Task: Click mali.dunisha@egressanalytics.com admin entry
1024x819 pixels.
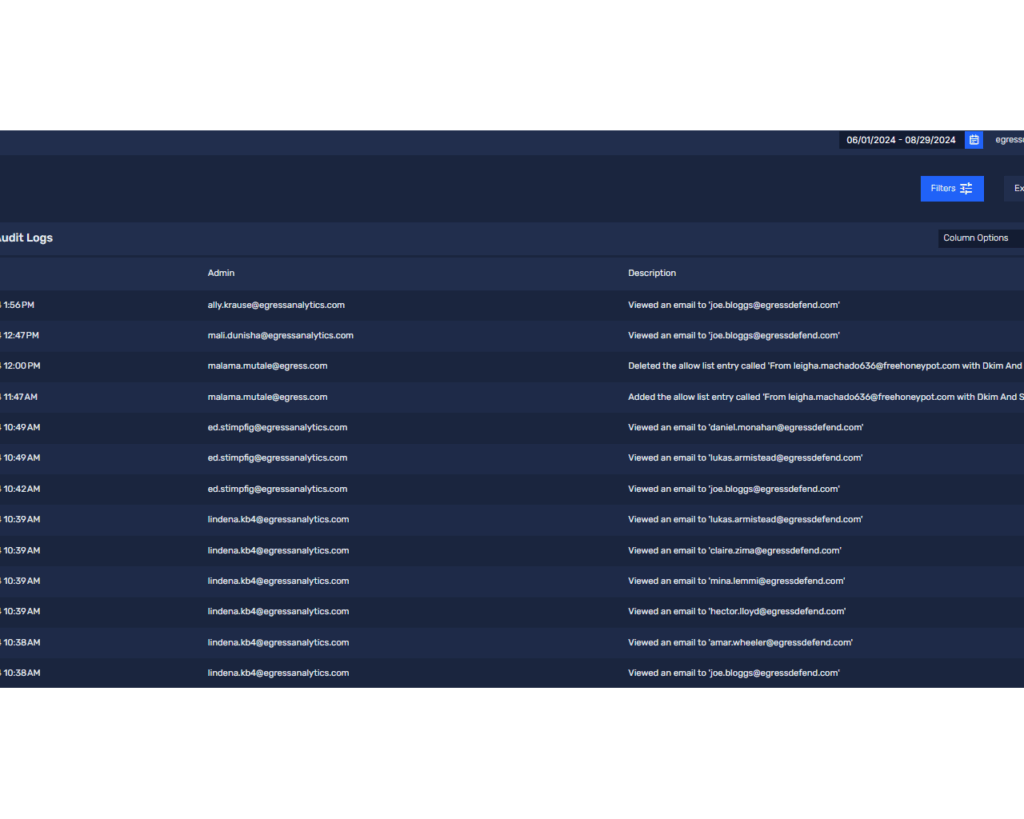Action: click(280, 335)
